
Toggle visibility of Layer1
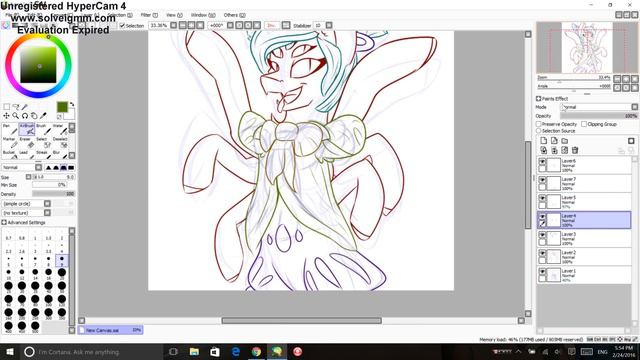coord(542,272)
